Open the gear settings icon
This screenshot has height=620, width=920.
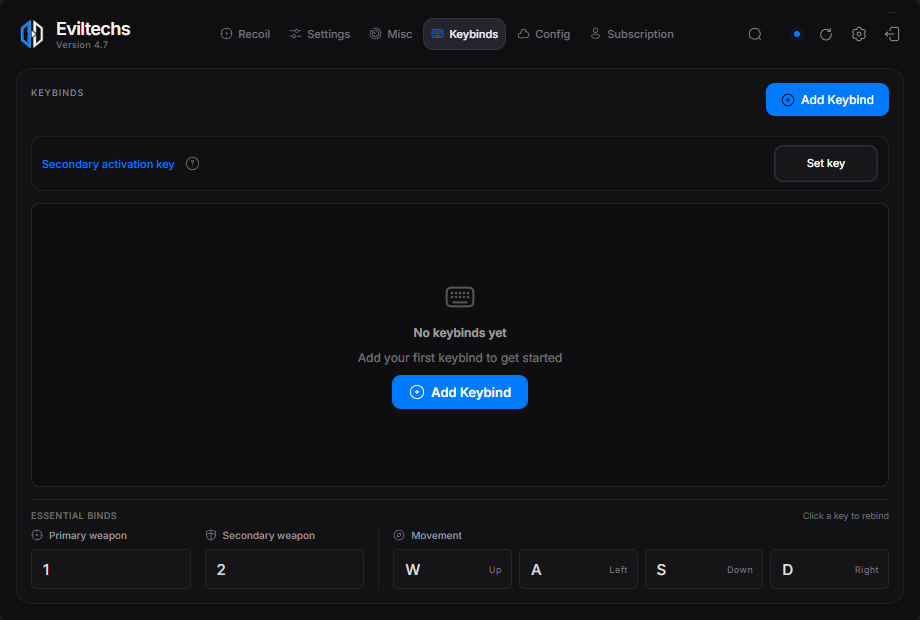(858, 34)
